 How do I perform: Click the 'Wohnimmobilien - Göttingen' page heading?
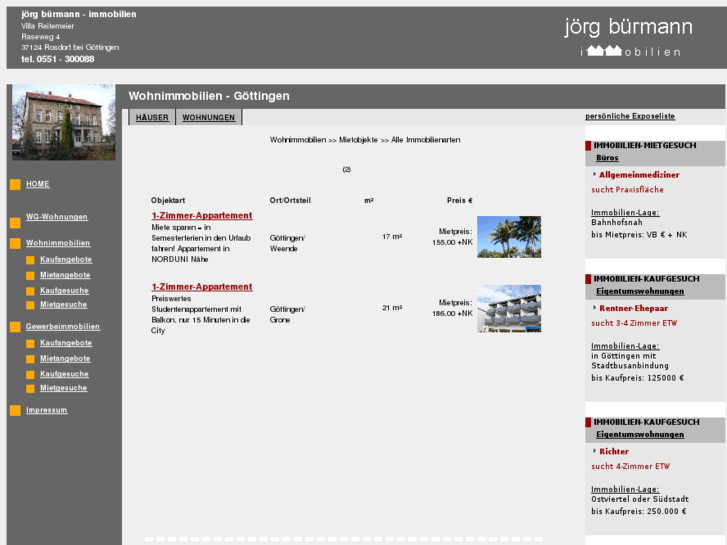point(209,96)
